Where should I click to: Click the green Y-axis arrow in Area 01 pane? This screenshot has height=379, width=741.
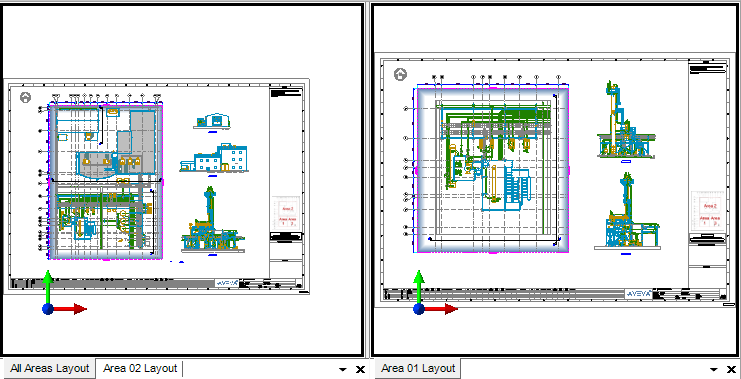click(418, 286)
